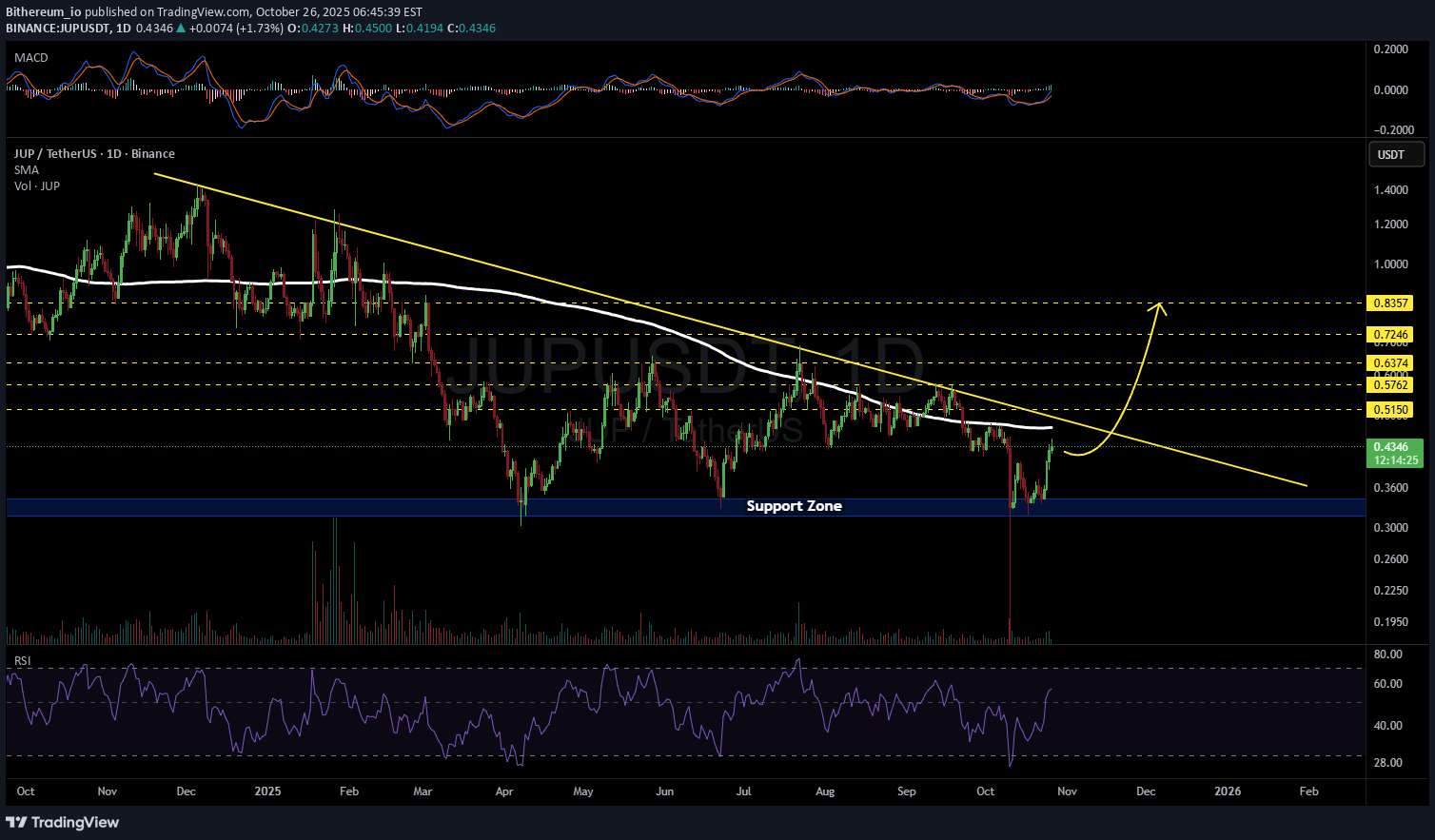
Task: Select the 2025 label on time axis
Action: point(267,791)
